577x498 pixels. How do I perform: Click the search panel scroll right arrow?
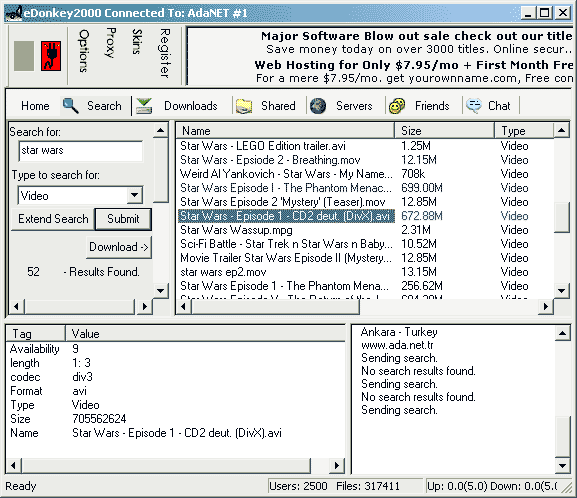click(145, 307)
